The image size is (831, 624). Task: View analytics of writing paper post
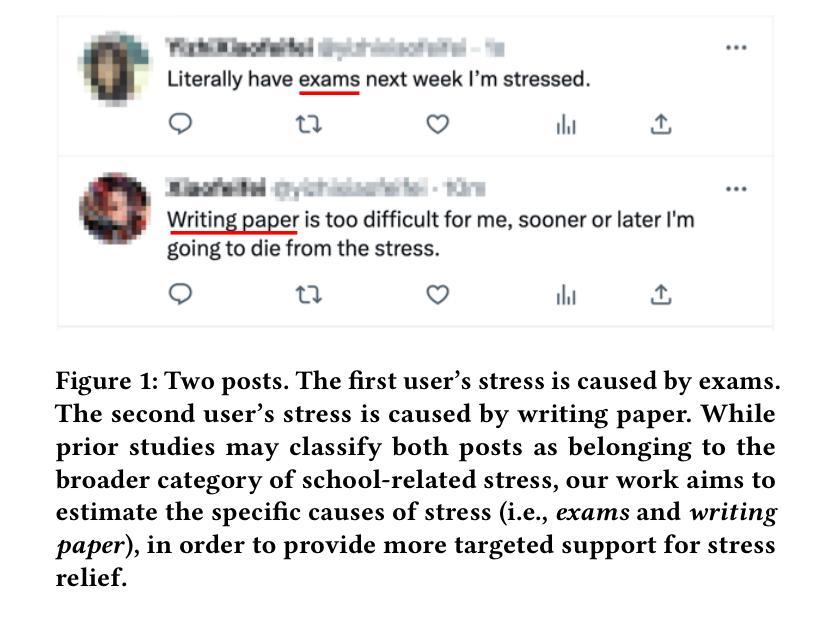pos(566,295)
